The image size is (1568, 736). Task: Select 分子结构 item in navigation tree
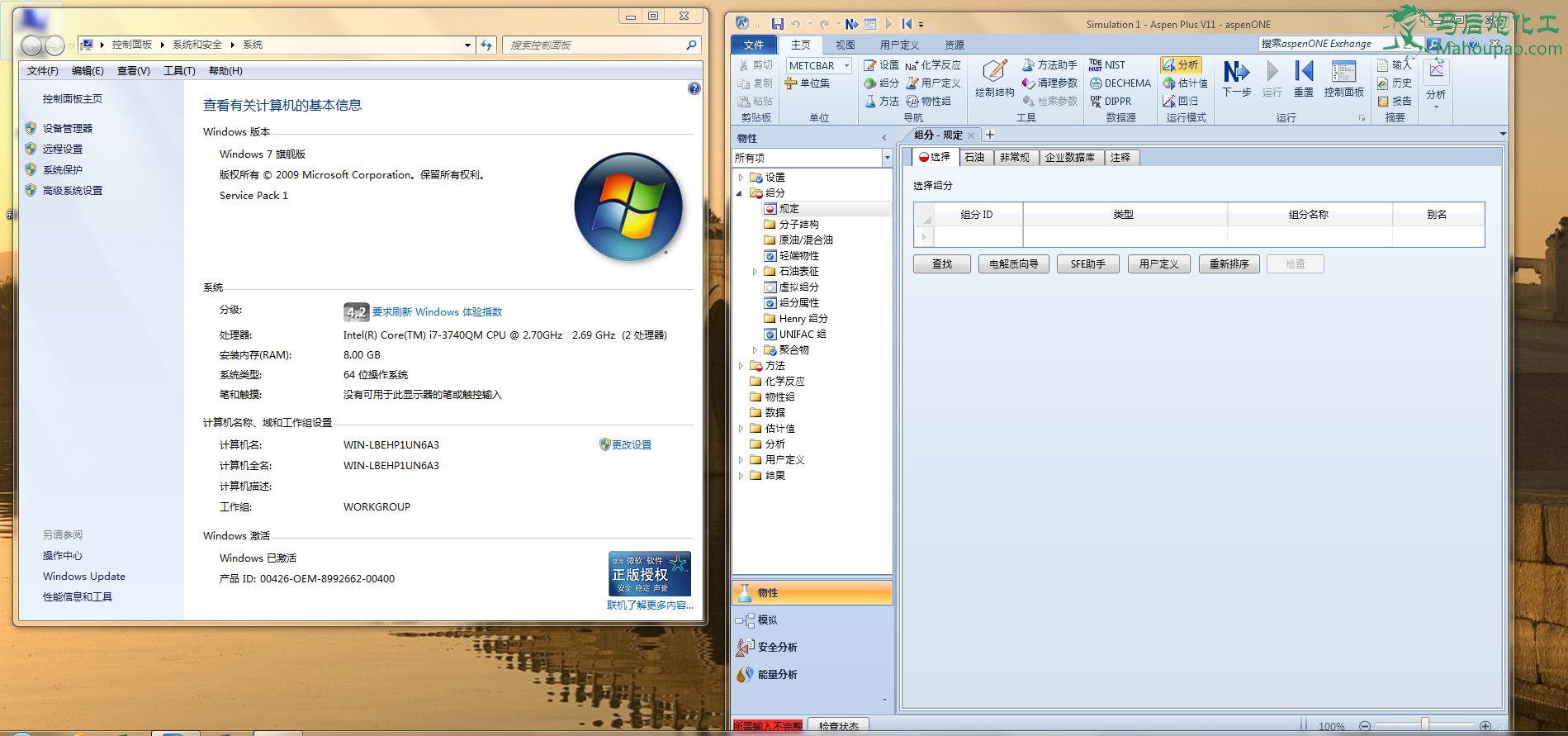click(x=798, y=225)
